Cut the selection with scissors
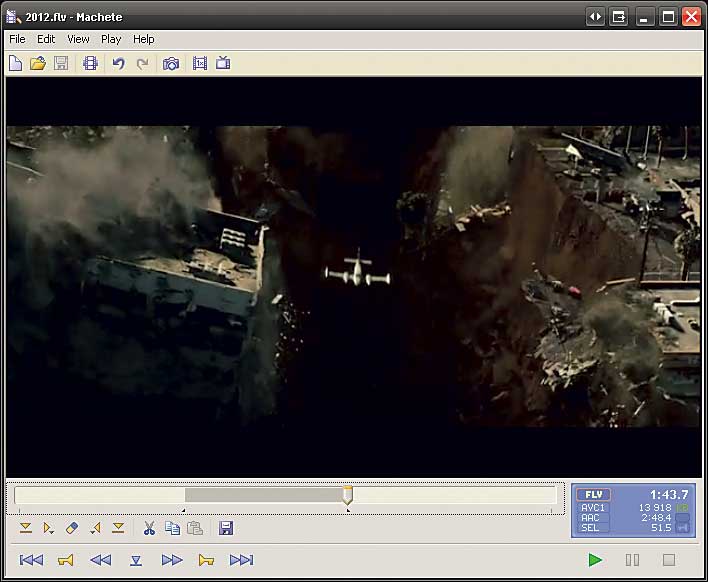 pyautogui.click(x=149, y=528)
